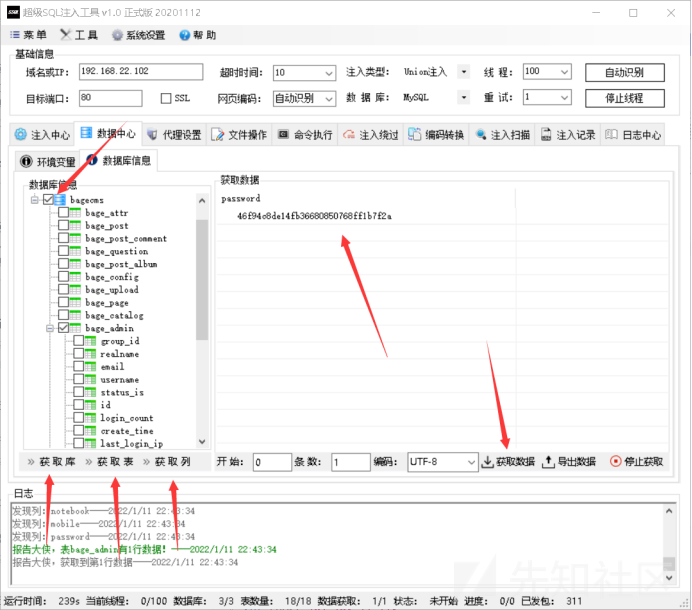Click the application logo in title bar
Viewport: 692px width, 610px height.
click(x=14, y=12)
